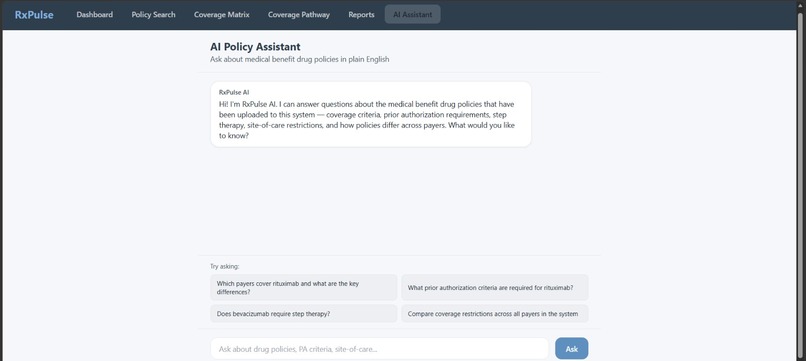Pick suggestion about payers covering rituximab
The height and width of the screenshot is (361, 806).
[304, 287]
